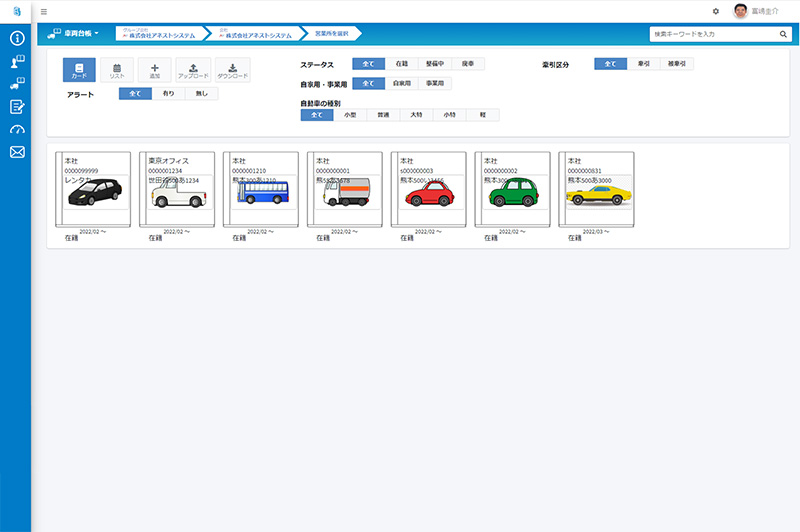
Task: Switch to リスト list view
Action: click(117, 70)
